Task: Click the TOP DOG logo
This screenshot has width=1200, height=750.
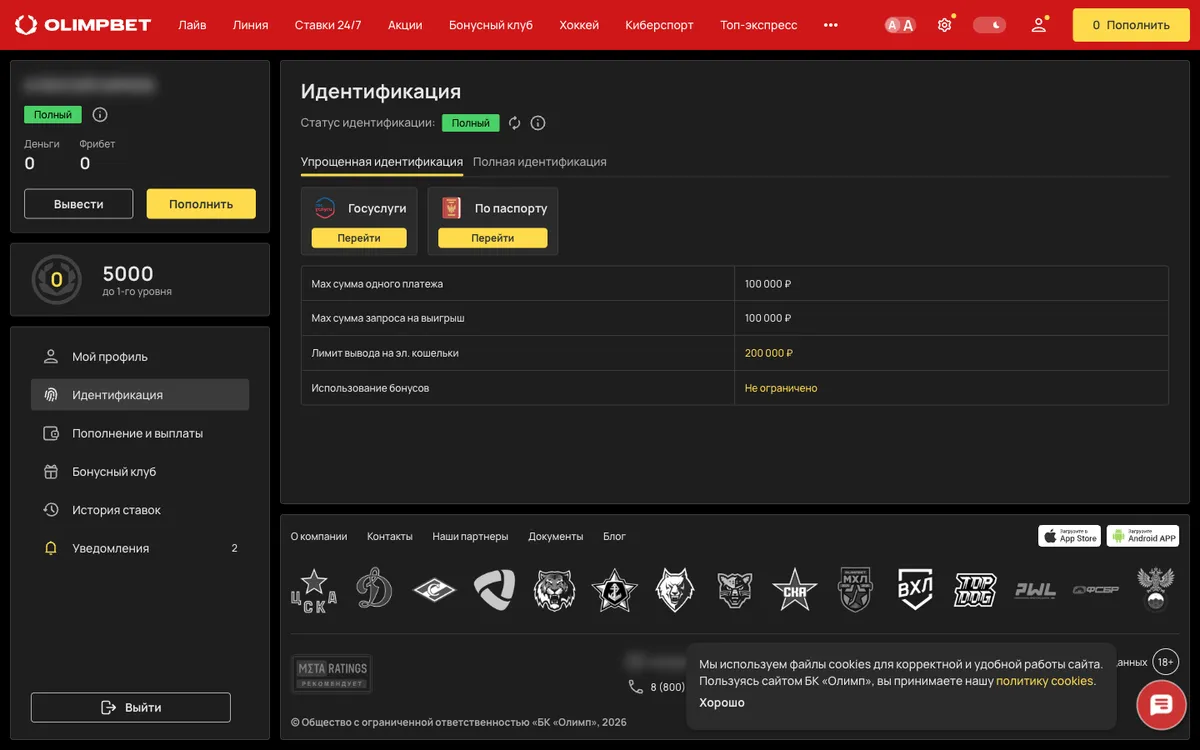Action: point(975,590)
